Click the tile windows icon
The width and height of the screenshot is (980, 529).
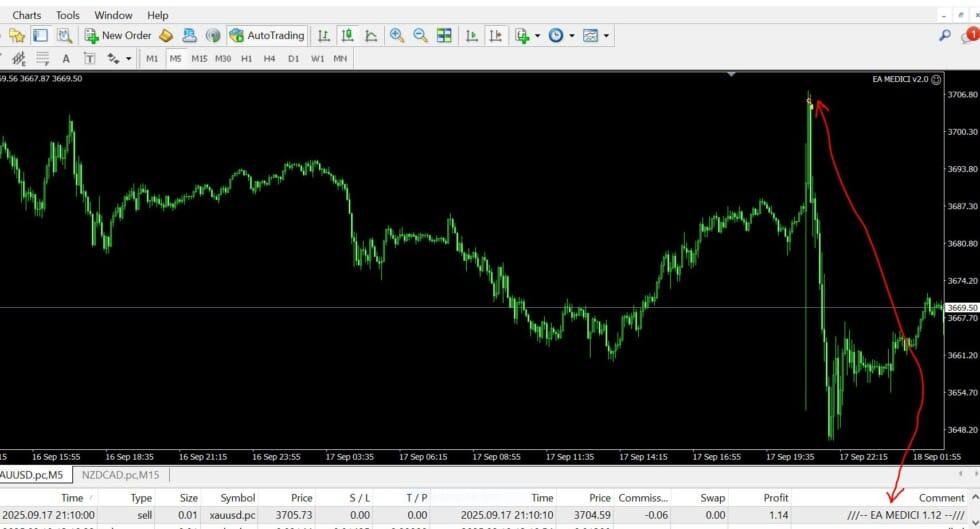tap(445, 35)
